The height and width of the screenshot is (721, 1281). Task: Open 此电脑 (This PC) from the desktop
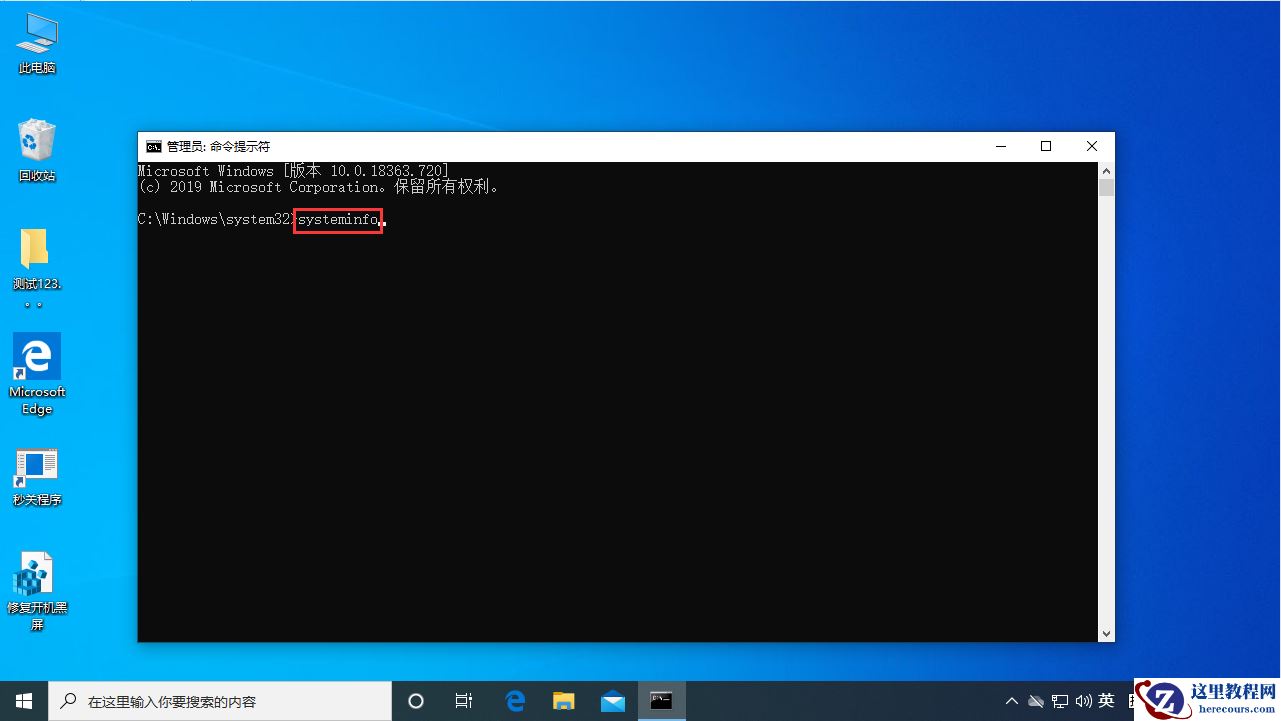[x=37, y=40]
